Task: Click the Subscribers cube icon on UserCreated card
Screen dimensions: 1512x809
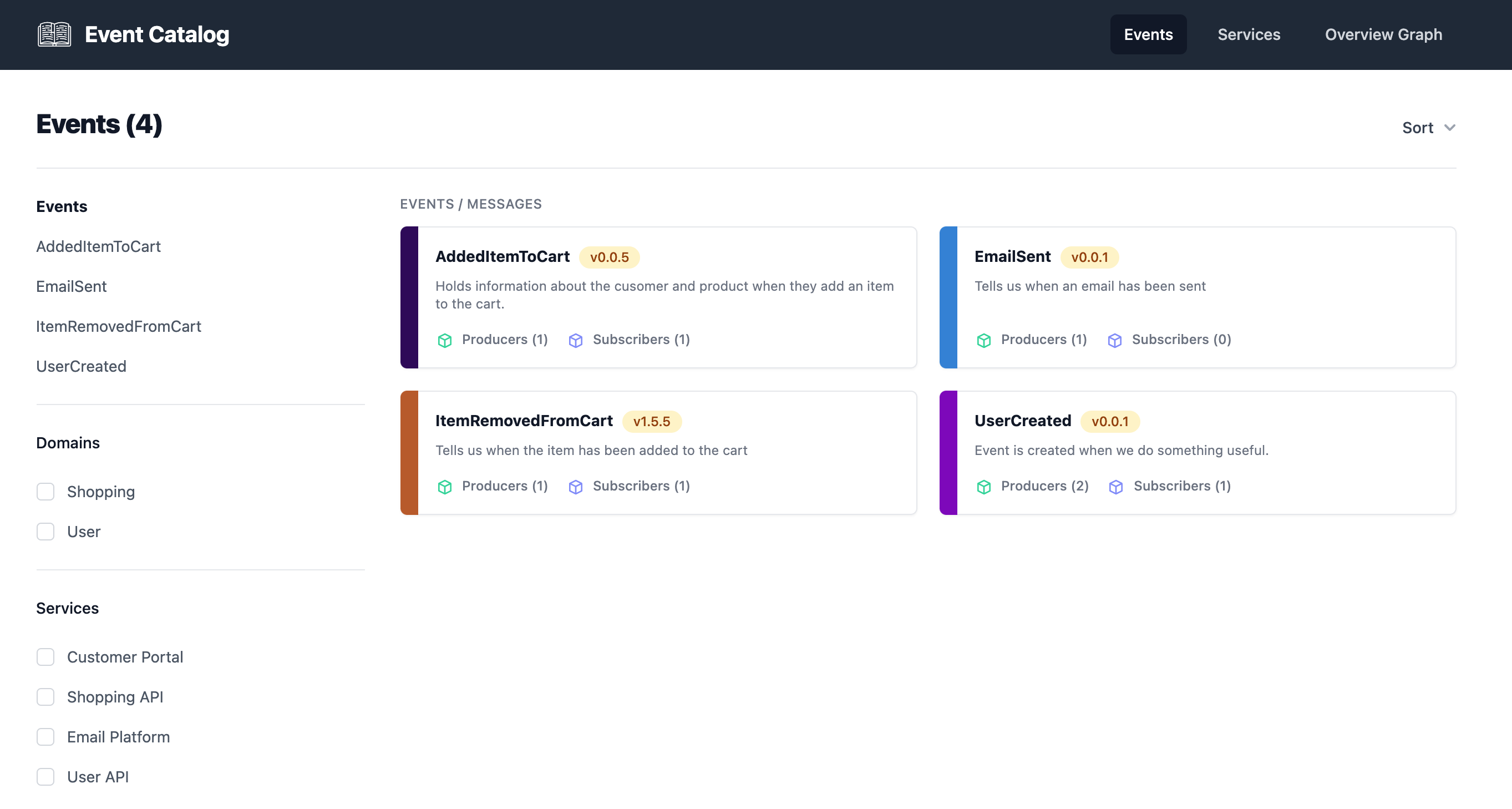Action: (1116, 487)
